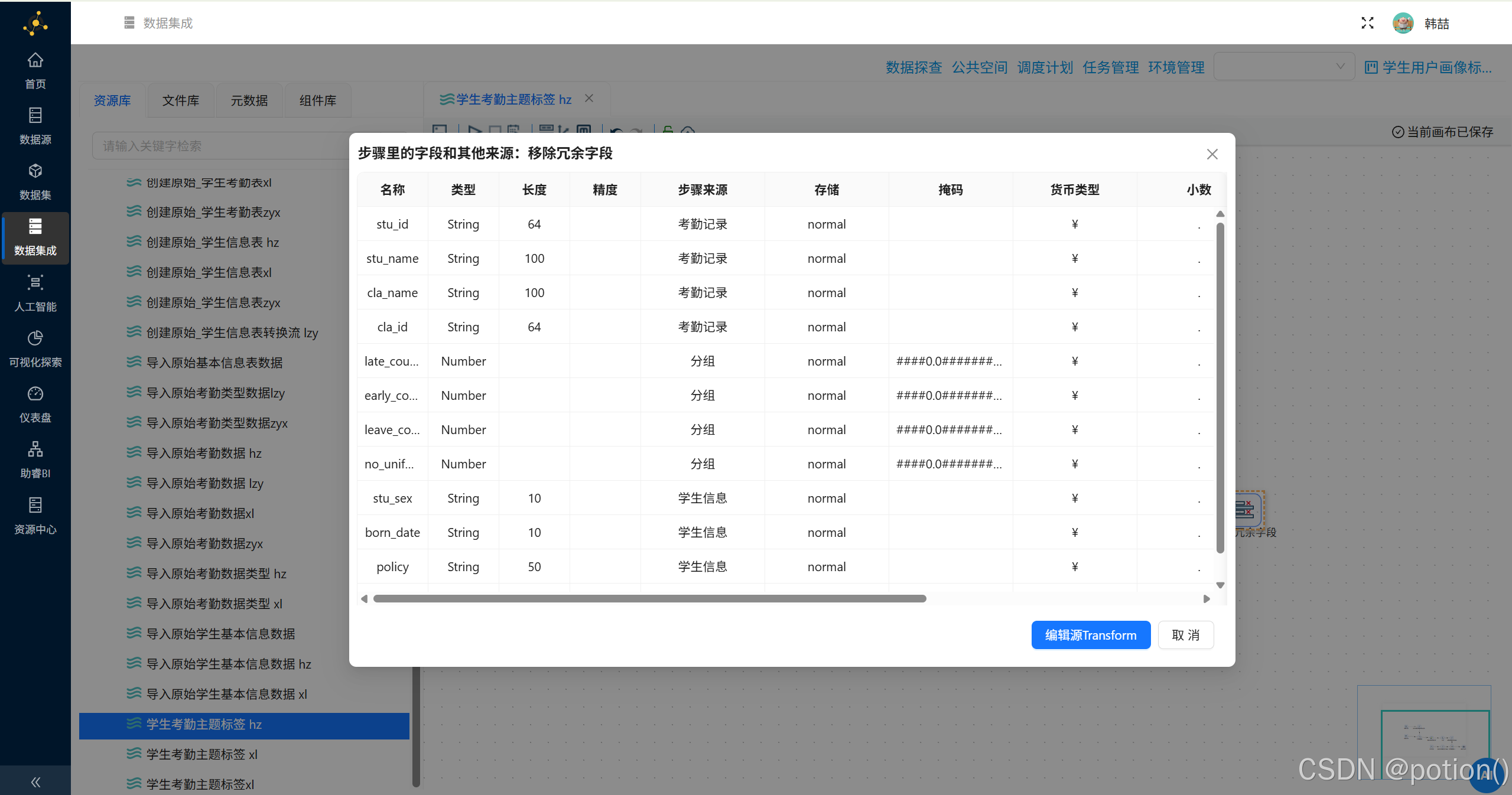The height and width of the screenshot is (795, 1512).
Task: Open 可视化探索 in the sidebar
Action: 35,349
